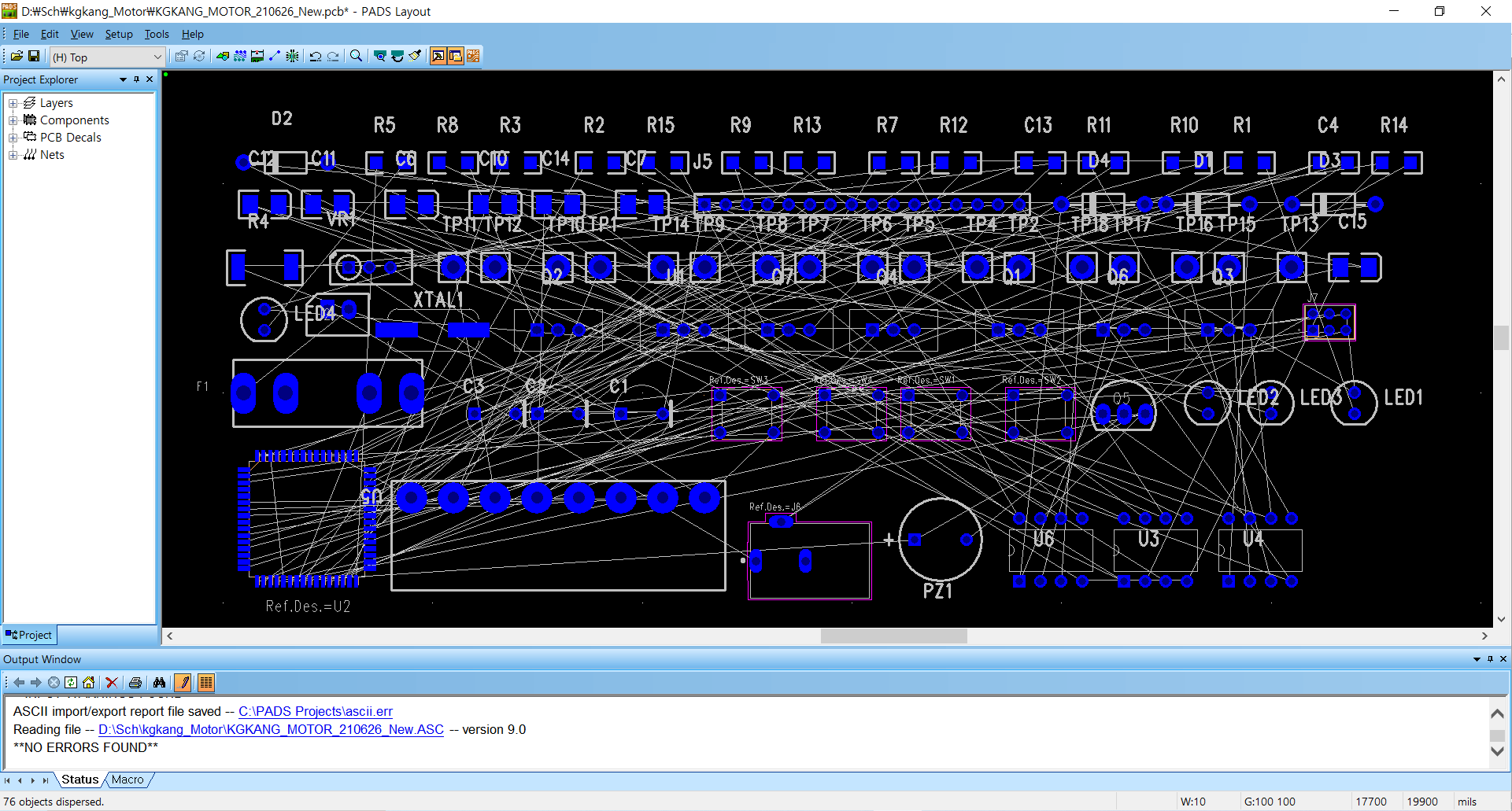The width and height of the screenshot is (1512, 811).
Task: Expand the PCB Decals tree node
Action: pos(13,138)
